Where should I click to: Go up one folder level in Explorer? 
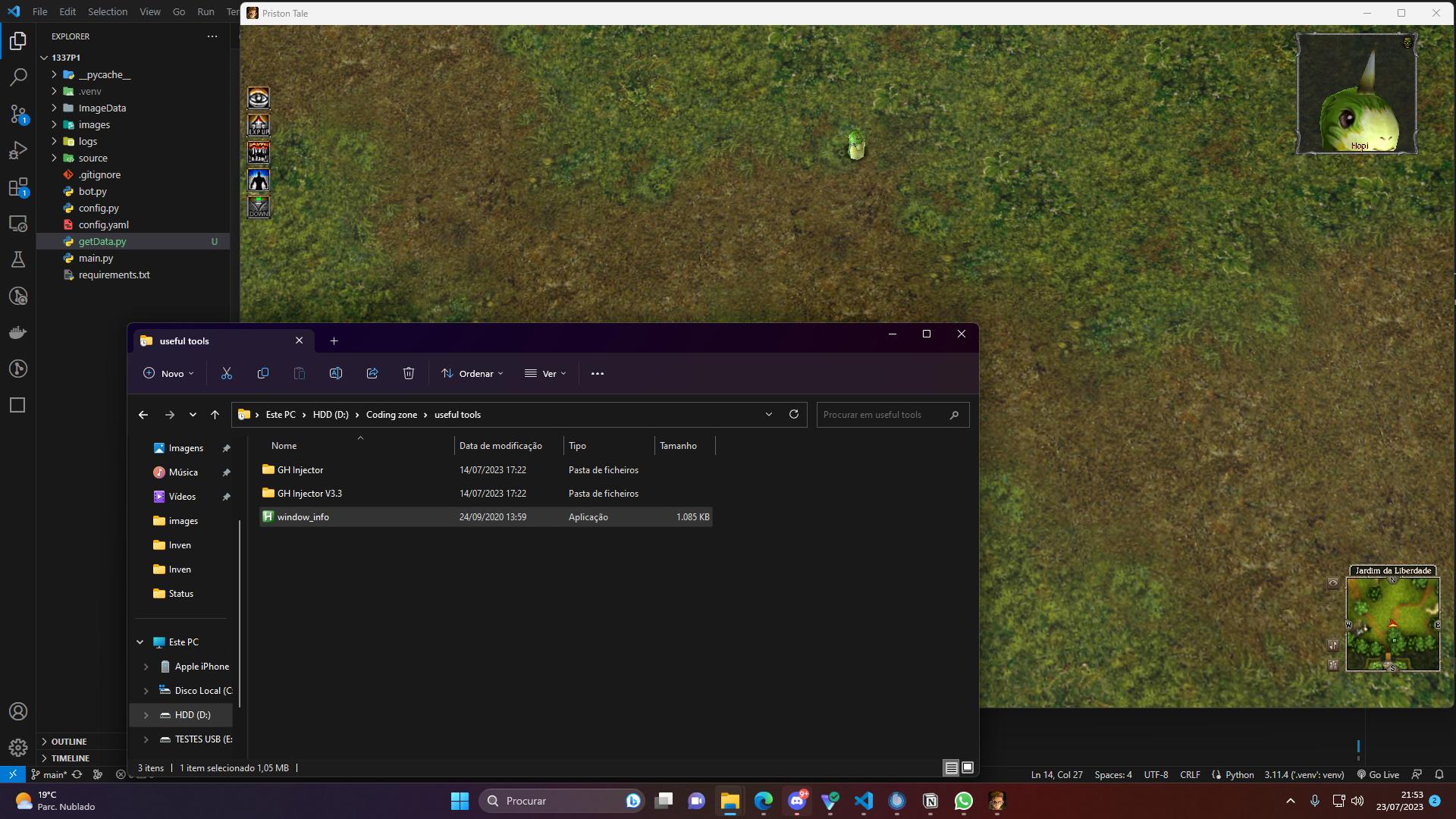point(215,415)
